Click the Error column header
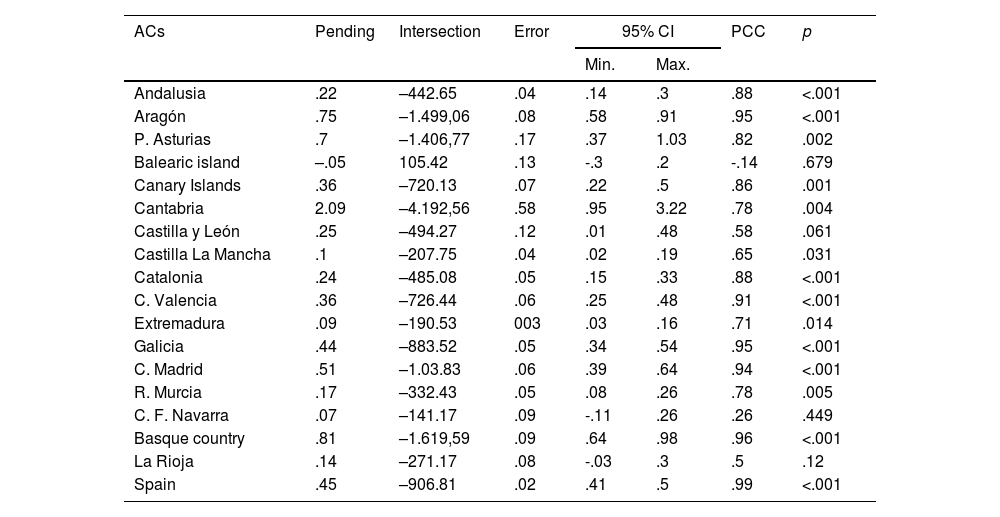The width and height of the screenshot is (1000, 517). (531, 32)
